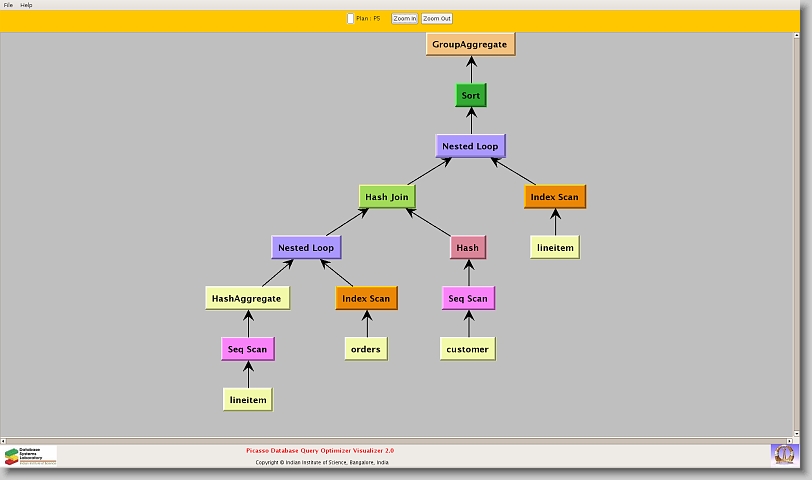Select the orders table node
Viewport: 812px width, 480px height.
pos(365,349)
